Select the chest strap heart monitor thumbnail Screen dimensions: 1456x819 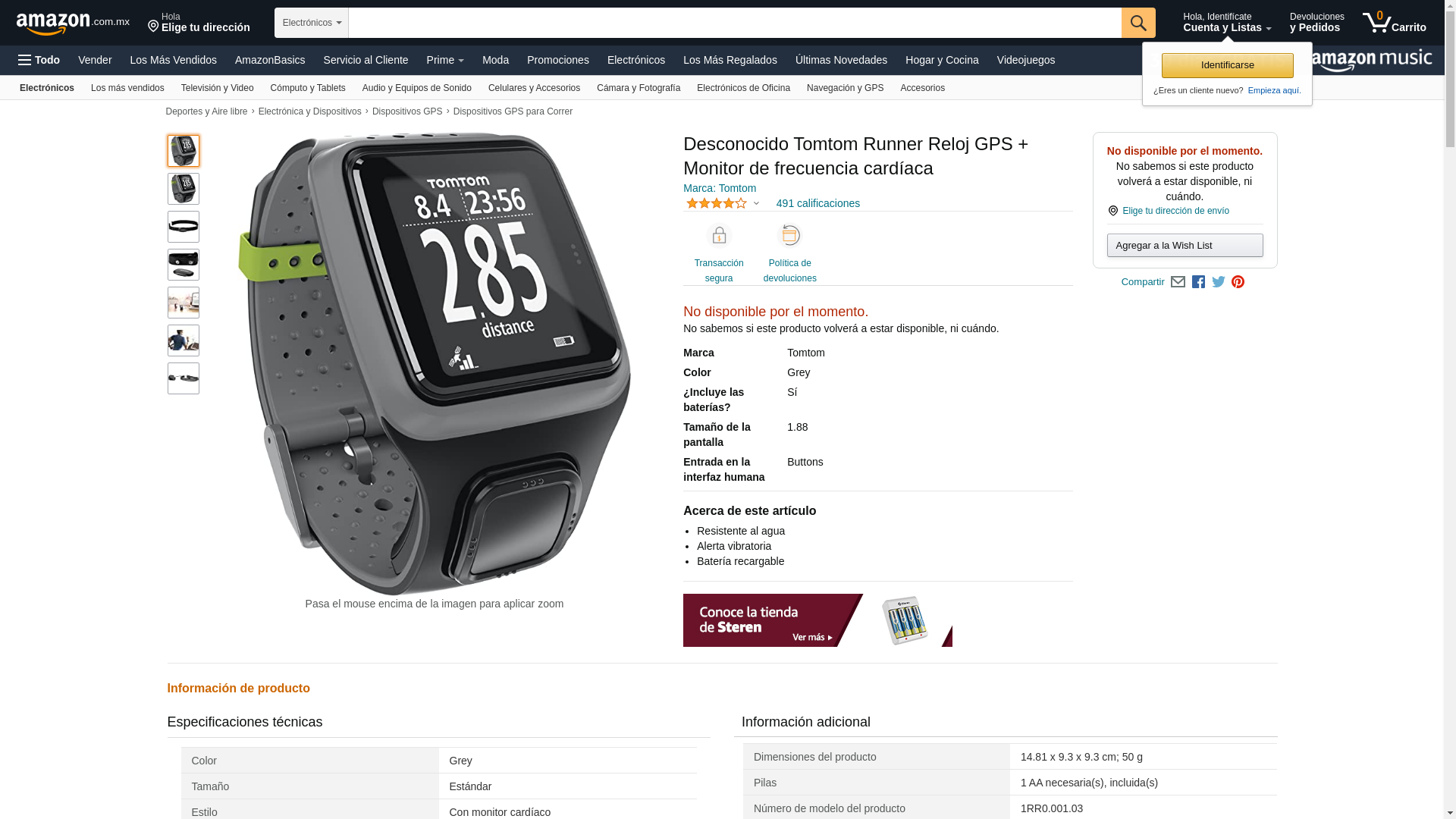pos(184,227)
